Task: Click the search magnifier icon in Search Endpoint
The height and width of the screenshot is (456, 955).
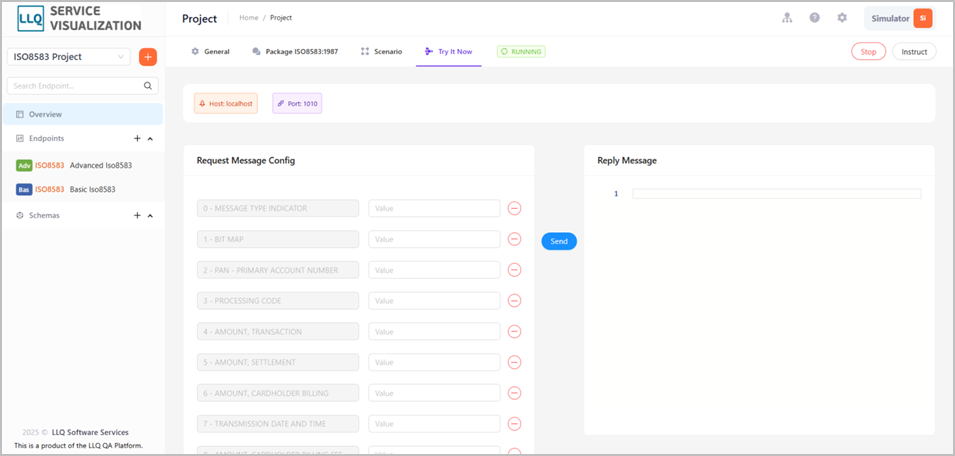Action: (x=148, y=86)
